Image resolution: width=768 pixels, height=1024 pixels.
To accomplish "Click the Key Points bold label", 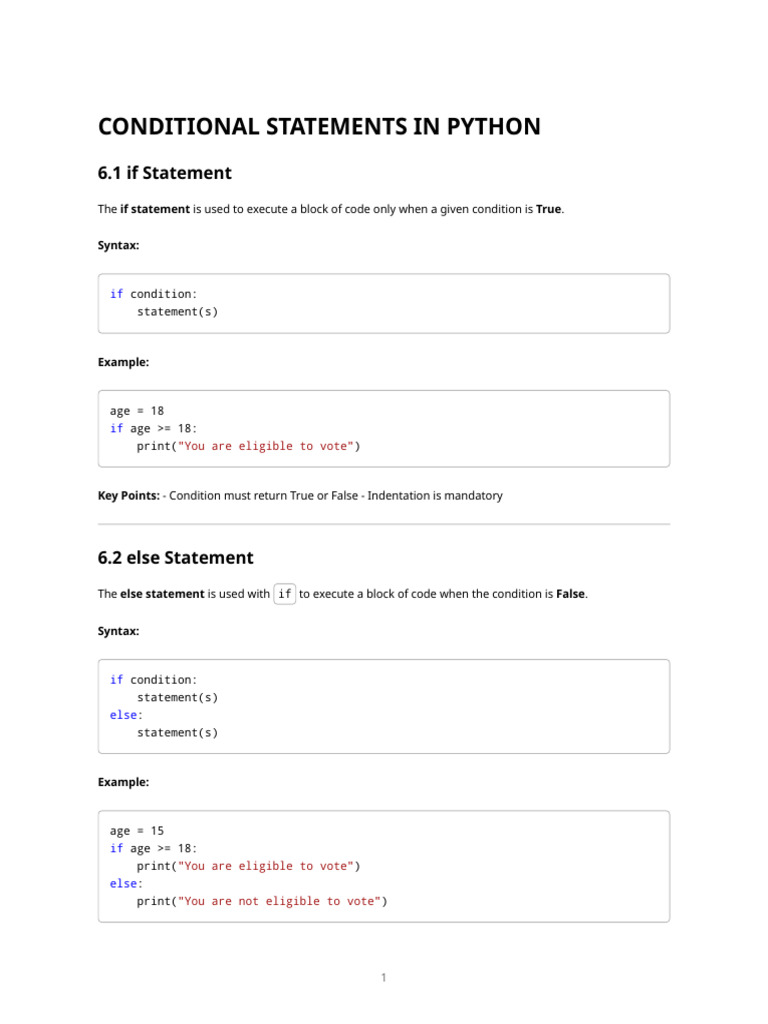I will (129, 496).
